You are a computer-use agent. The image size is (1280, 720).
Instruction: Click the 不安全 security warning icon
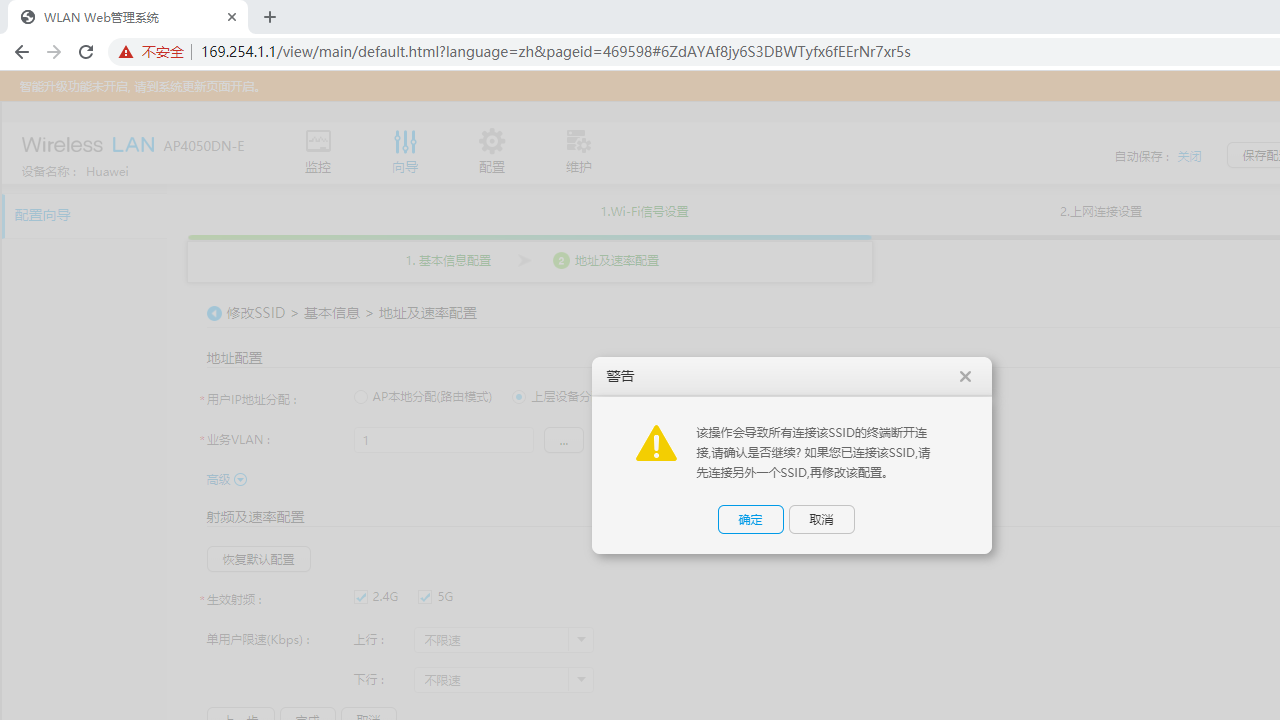[x=126, y=52]
